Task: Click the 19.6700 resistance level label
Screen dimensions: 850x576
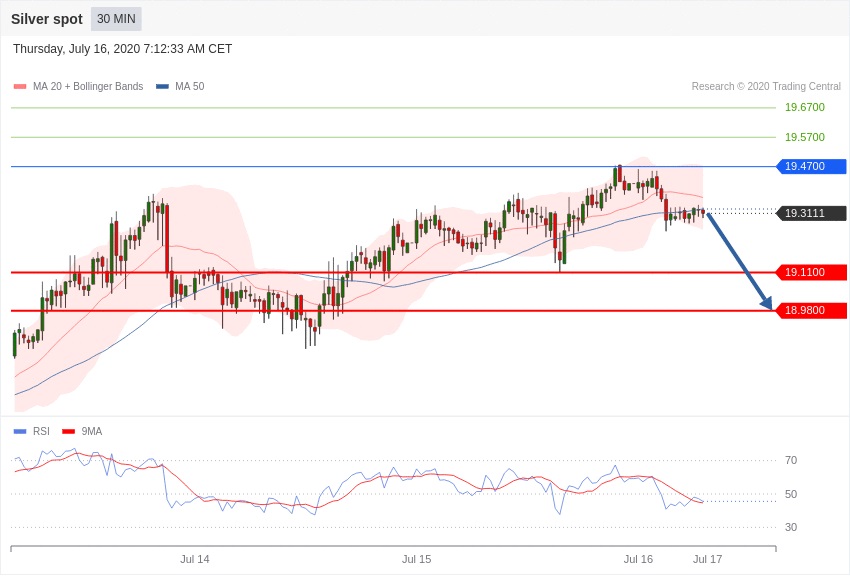Action: pyautogui.click(x=804, y=107)
